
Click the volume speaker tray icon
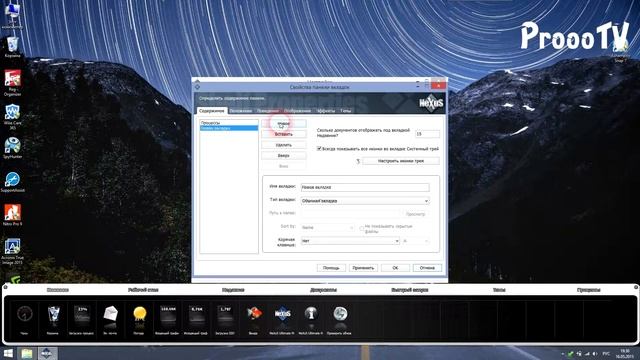[595, 353]
